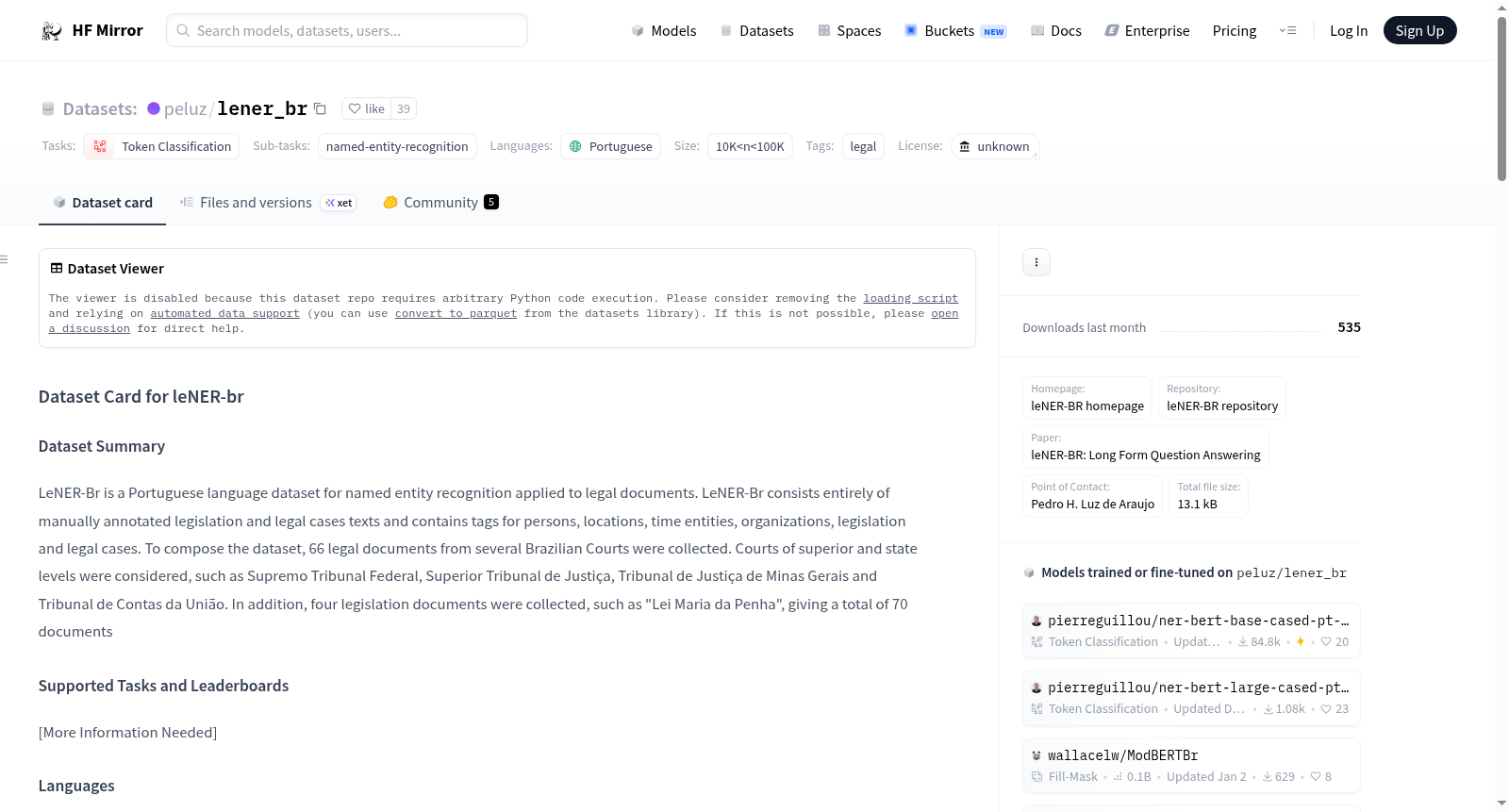This screenshot has width=1509, height=812.
Task: Copy dataset name with the copy icon
Action: tap(320, 108)
